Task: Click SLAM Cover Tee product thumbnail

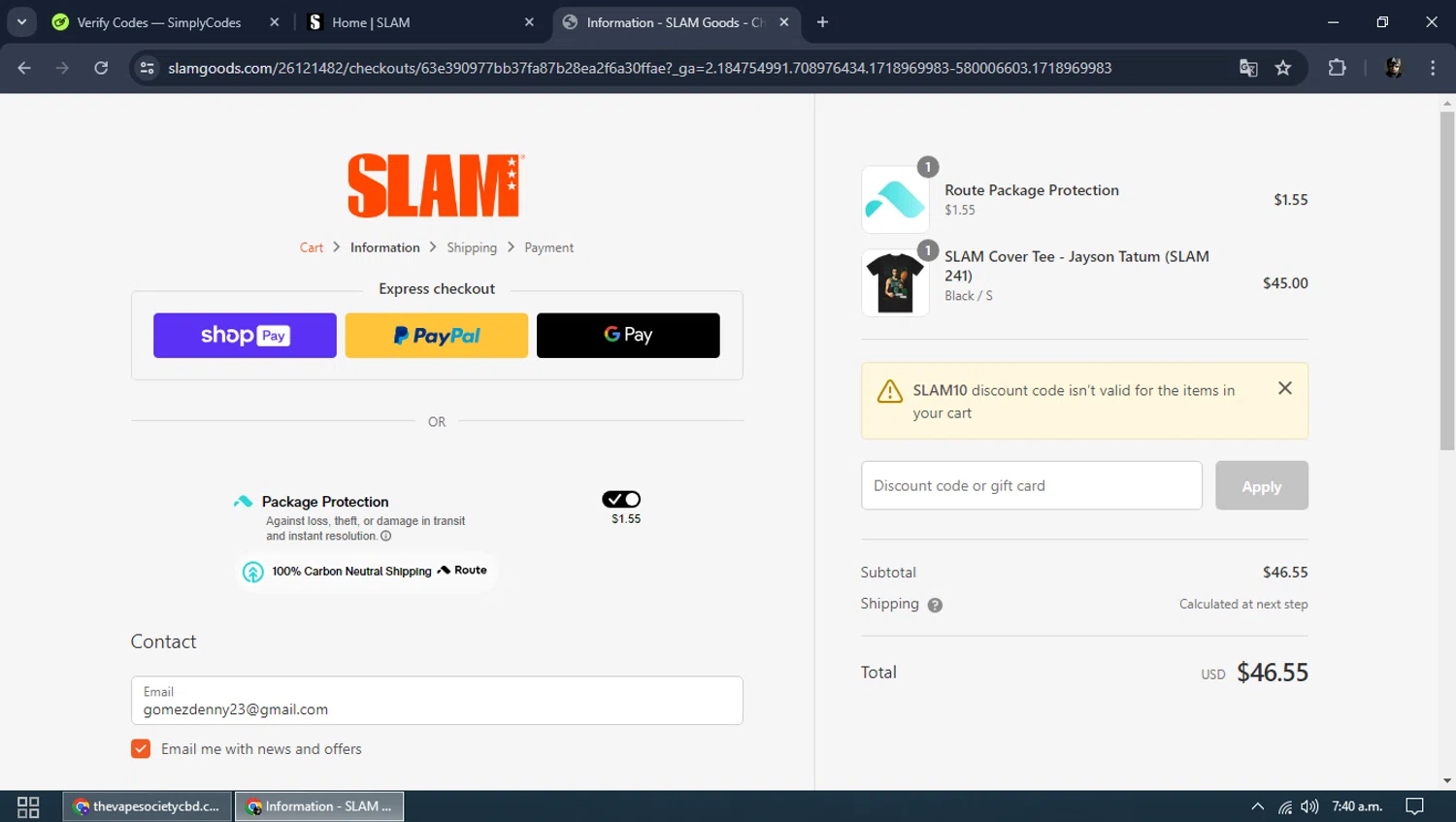Action: point(895,282)
